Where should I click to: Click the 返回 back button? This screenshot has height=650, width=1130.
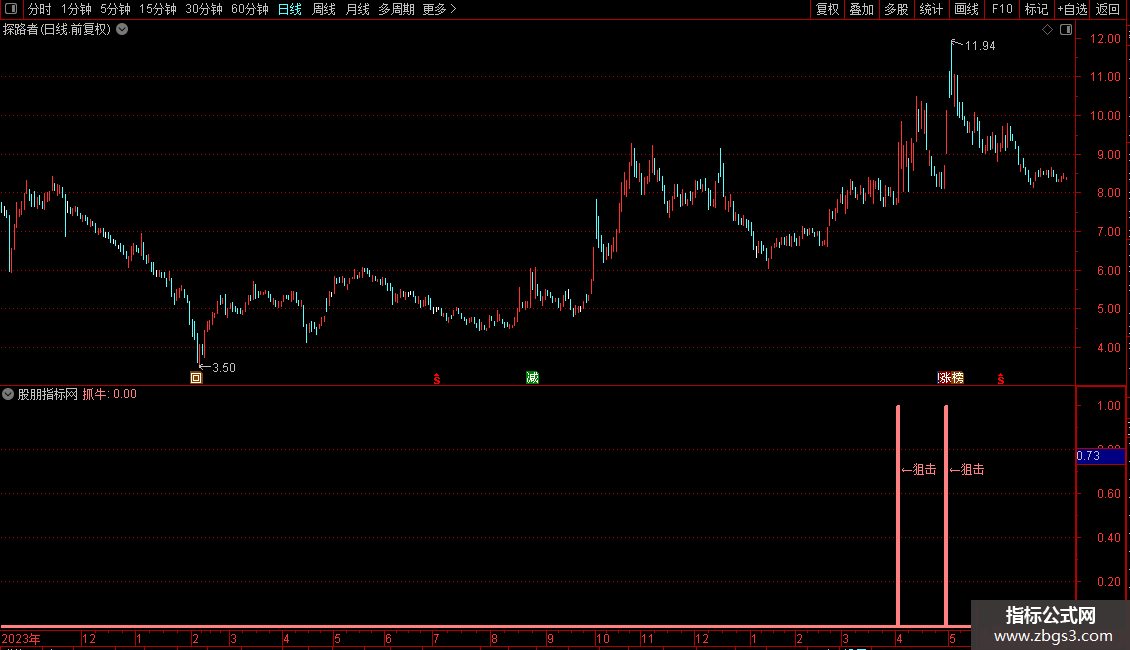[1108, 9]
